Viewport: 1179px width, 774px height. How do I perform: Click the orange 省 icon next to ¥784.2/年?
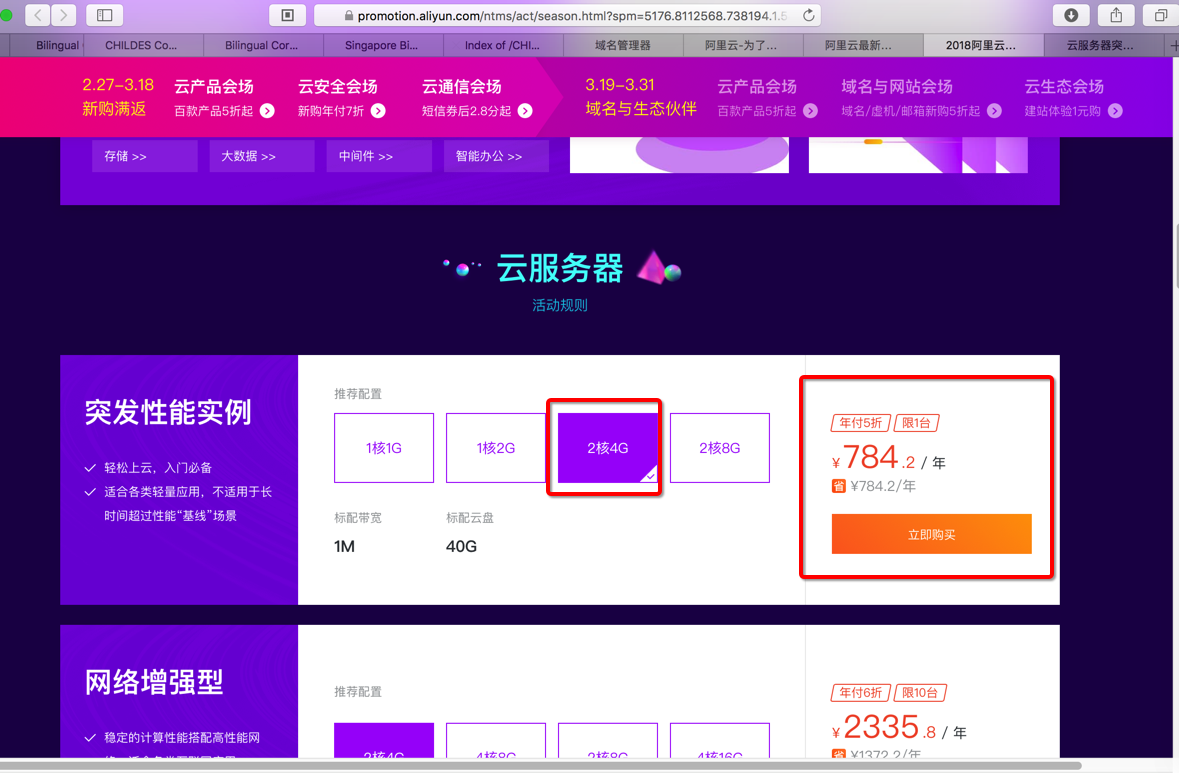pyautogui.click(x=838, y=486)
